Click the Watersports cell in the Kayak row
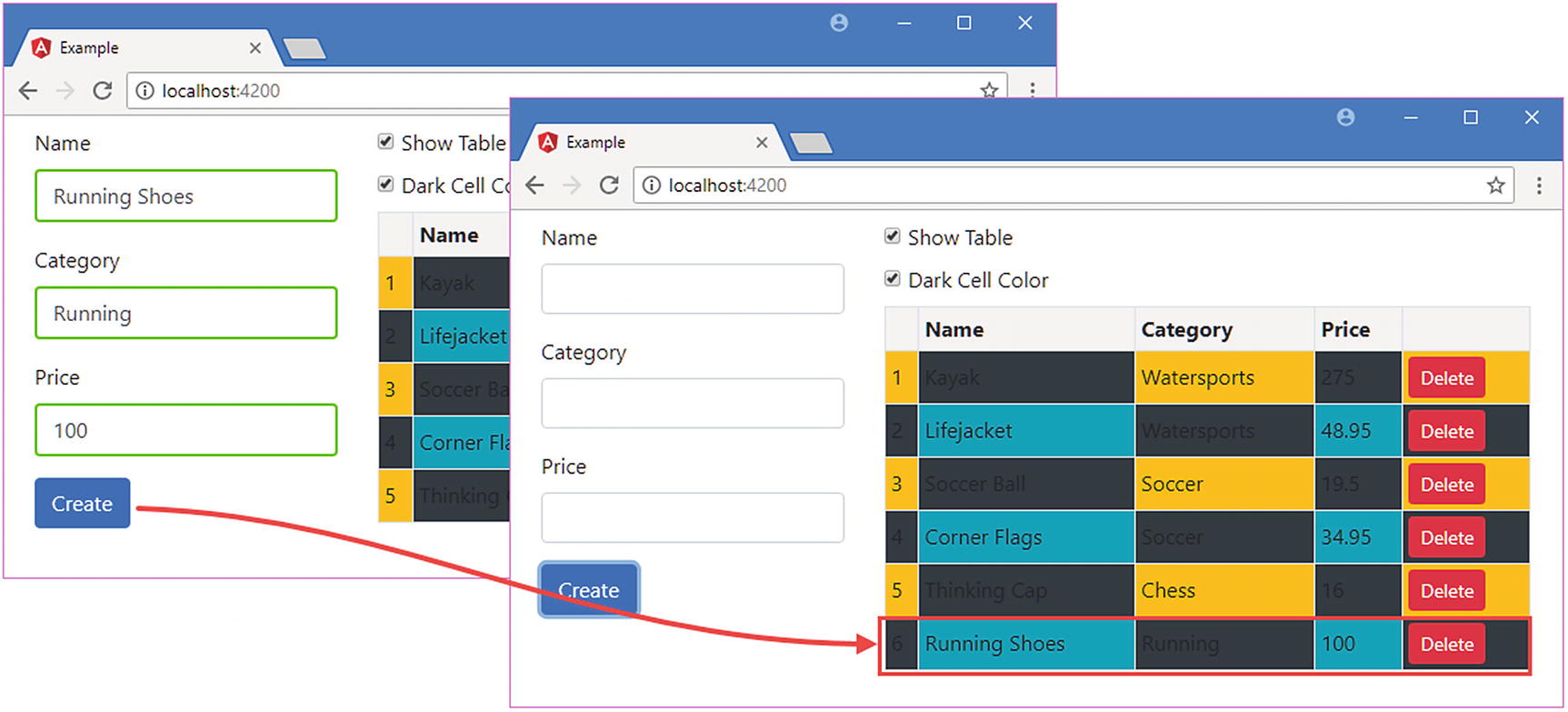Screen dimensions: 1568x712 [1224, 378]
